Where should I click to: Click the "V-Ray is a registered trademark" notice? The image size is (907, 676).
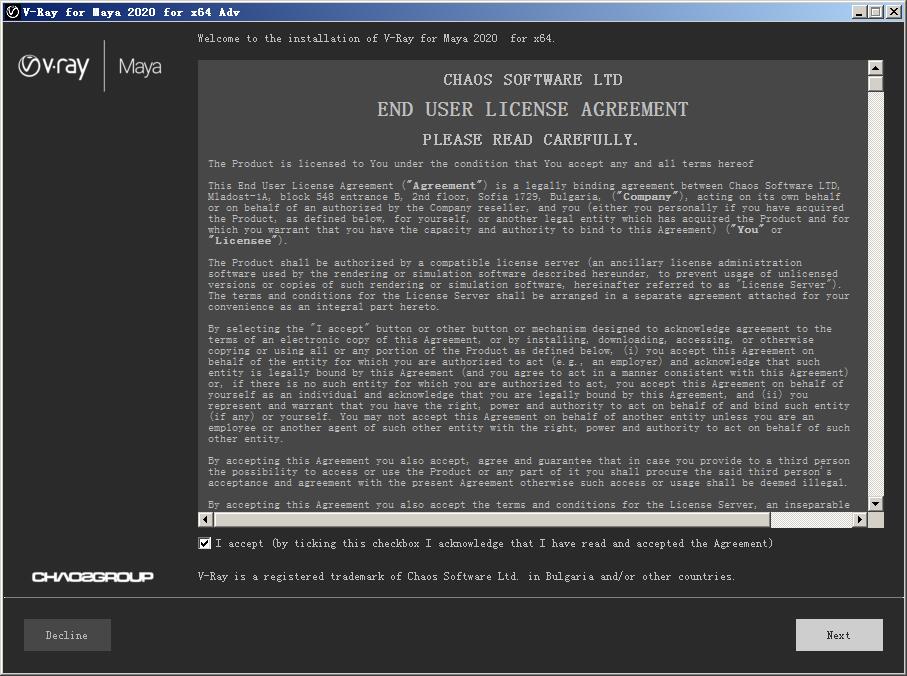466,576
